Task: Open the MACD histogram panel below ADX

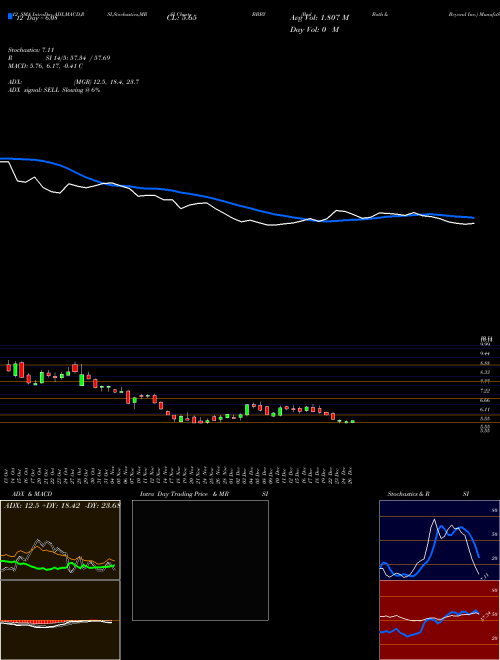Action: (60, 620)
